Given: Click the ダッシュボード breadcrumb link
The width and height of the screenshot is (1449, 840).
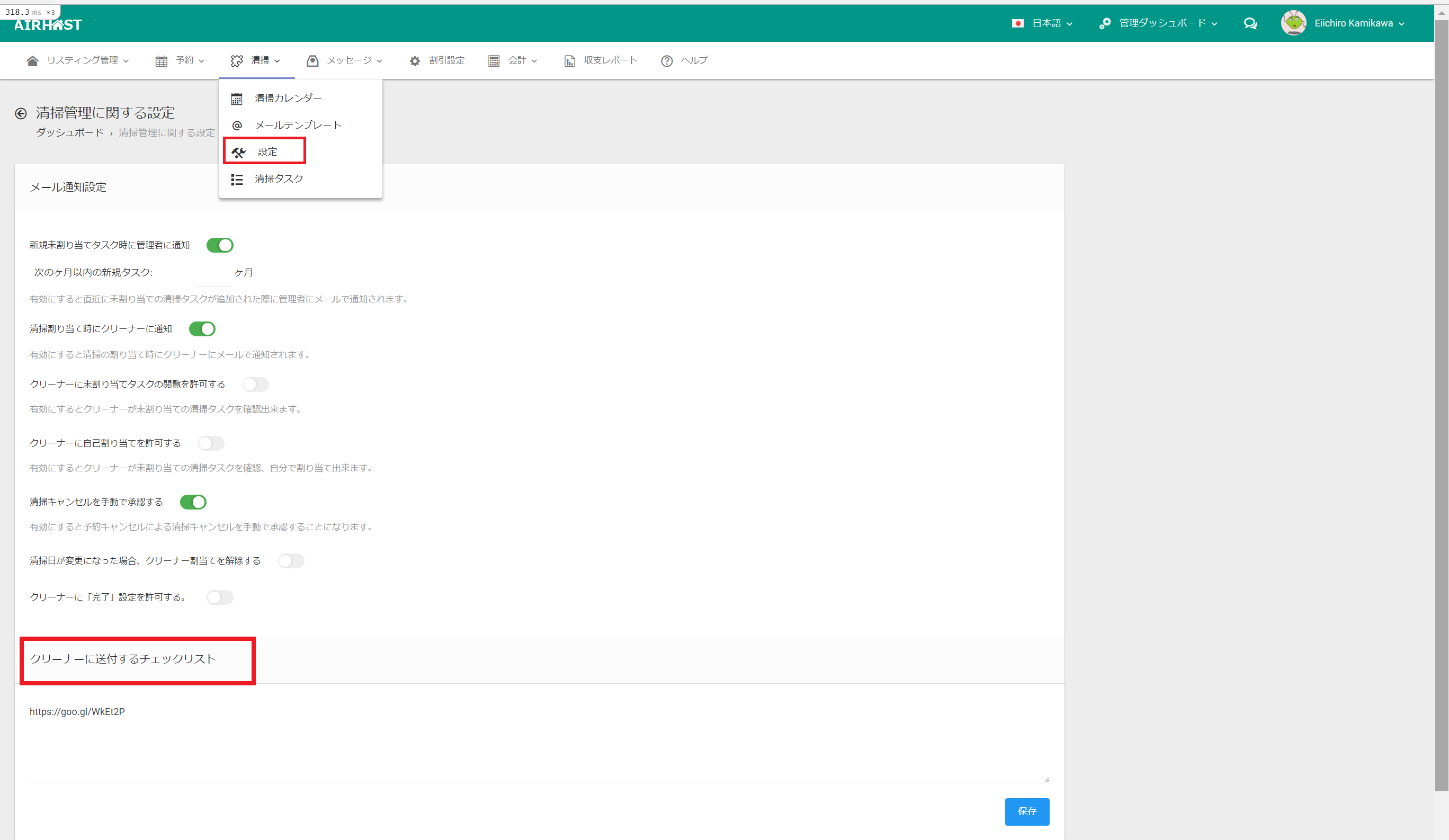Looking at the screenshot, I should (69, 133).
